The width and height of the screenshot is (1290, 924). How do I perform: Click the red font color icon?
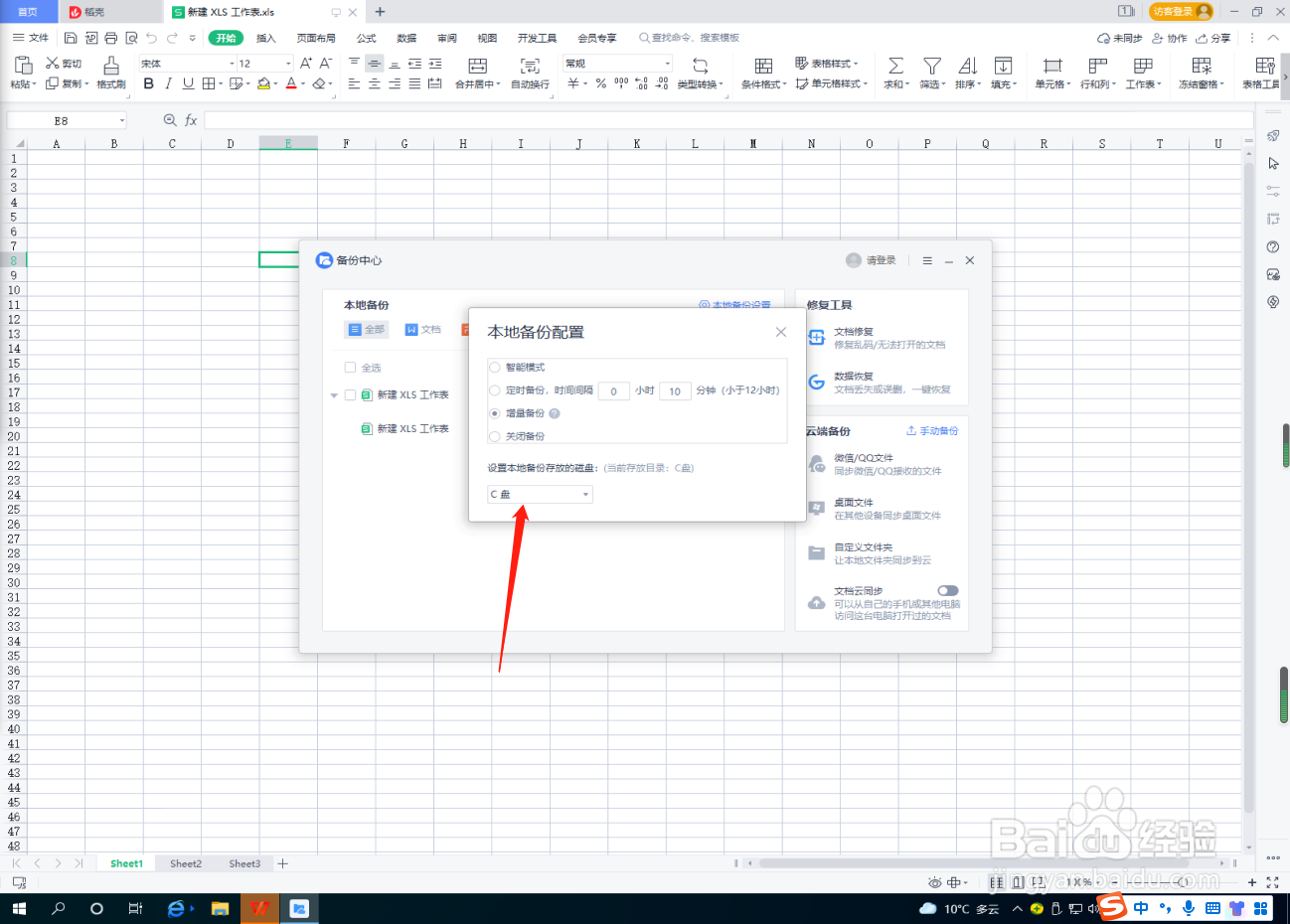(291, 83)
